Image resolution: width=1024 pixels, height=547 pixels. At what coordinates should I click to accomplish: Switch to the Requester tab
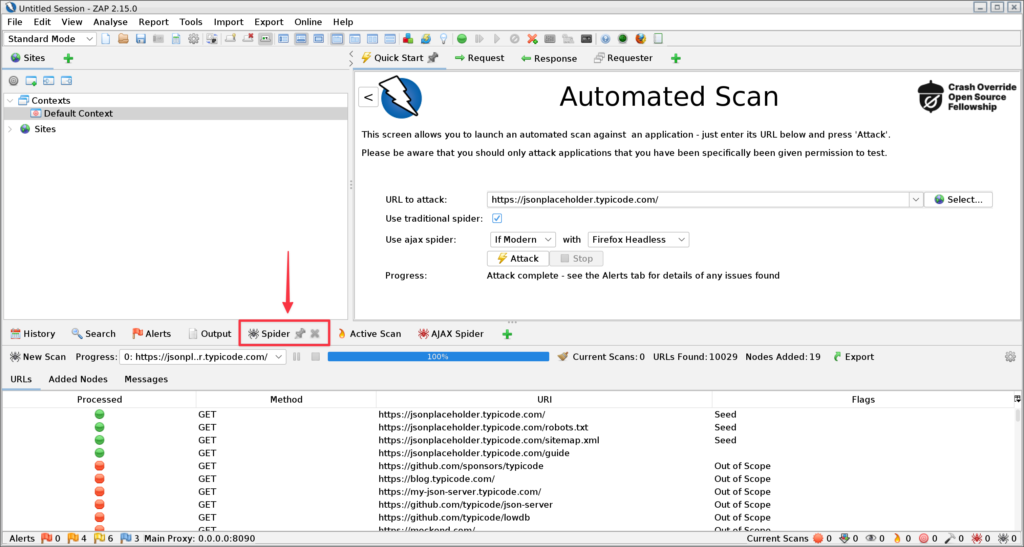(x=622, y=58)
